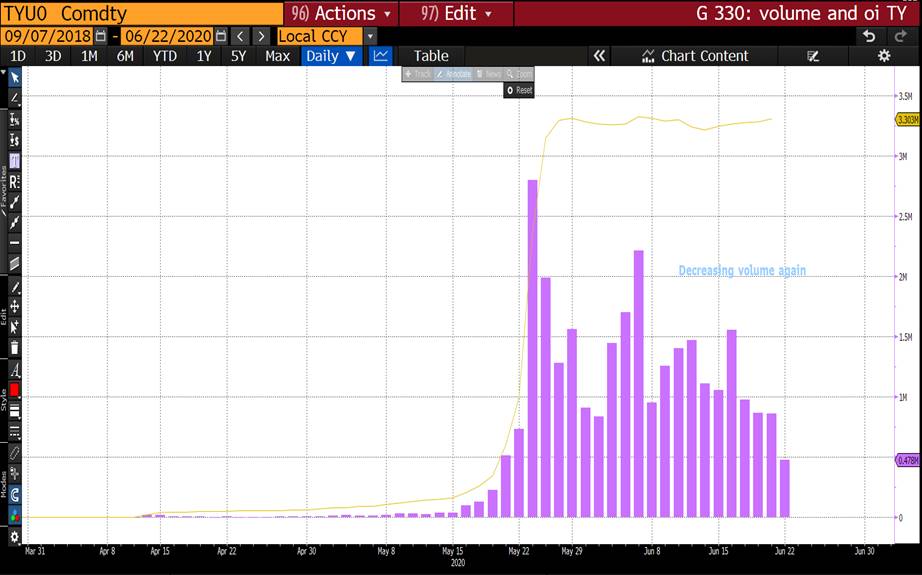922x575 pixels.
Task: Open chart settings gear icon at top right
Action: (884, 56)
